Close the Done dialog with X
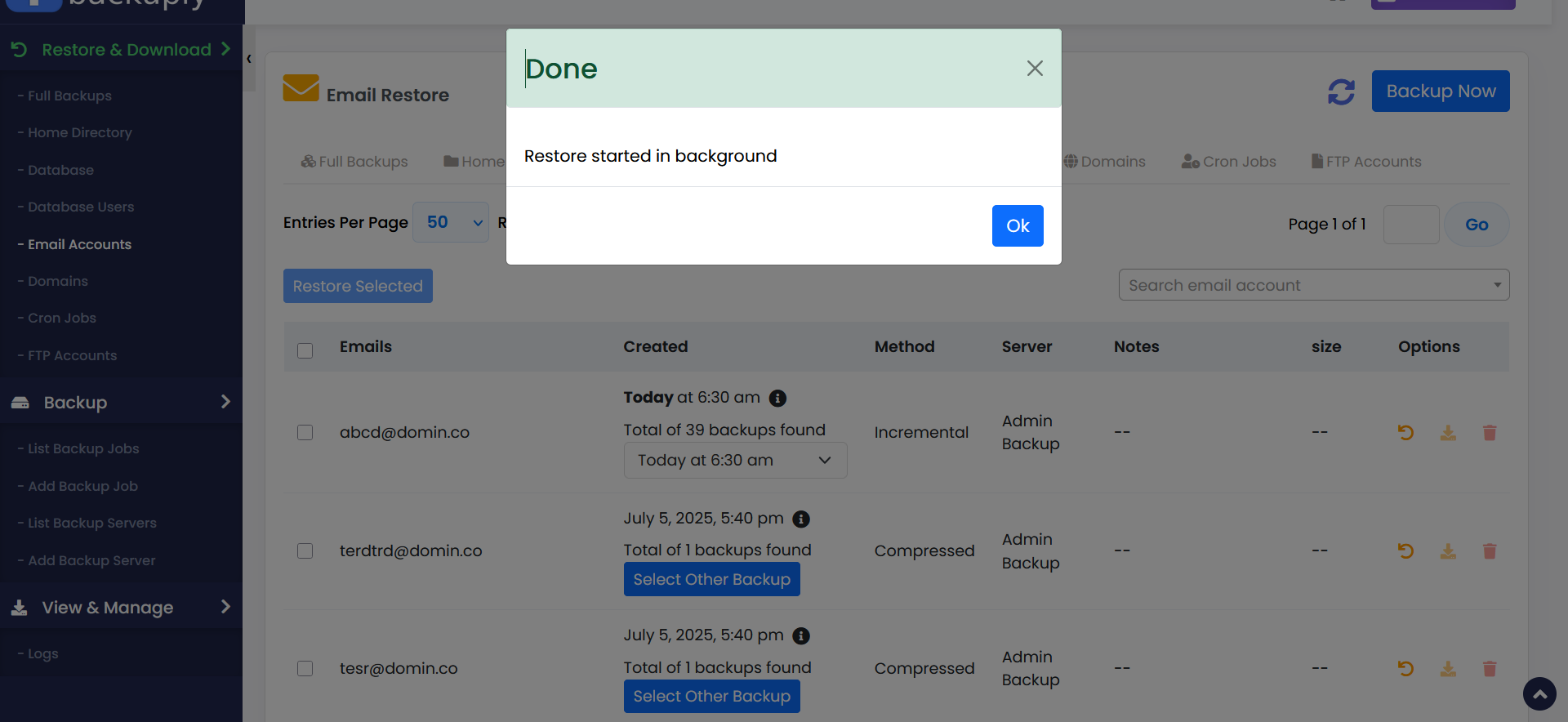 (x=1035, y=69)
